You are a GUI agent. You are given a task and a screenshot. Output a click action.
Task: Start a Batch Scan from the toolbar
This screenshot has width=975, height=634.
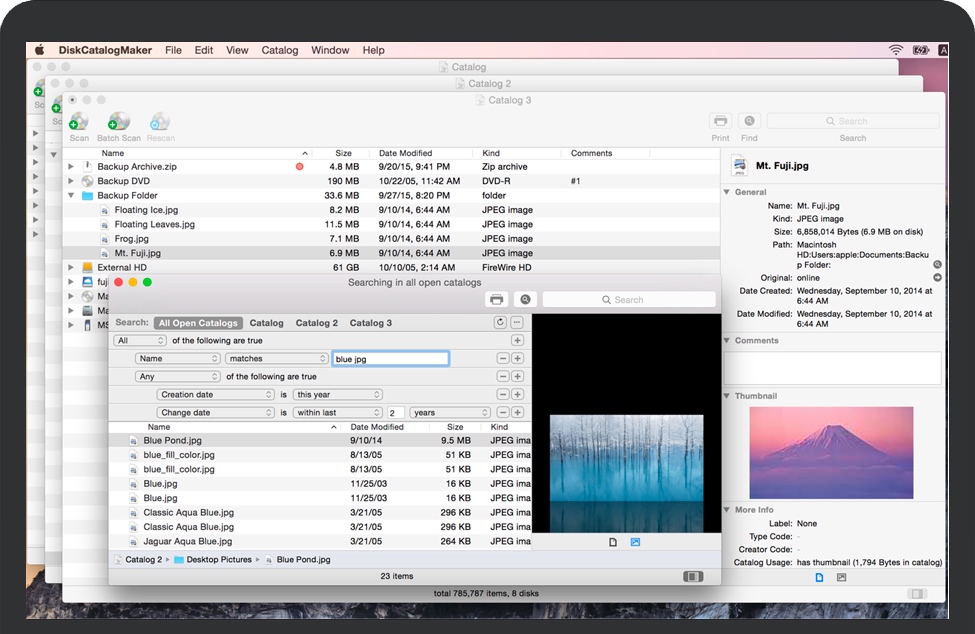pyautogui.click(x=119, y=122)
